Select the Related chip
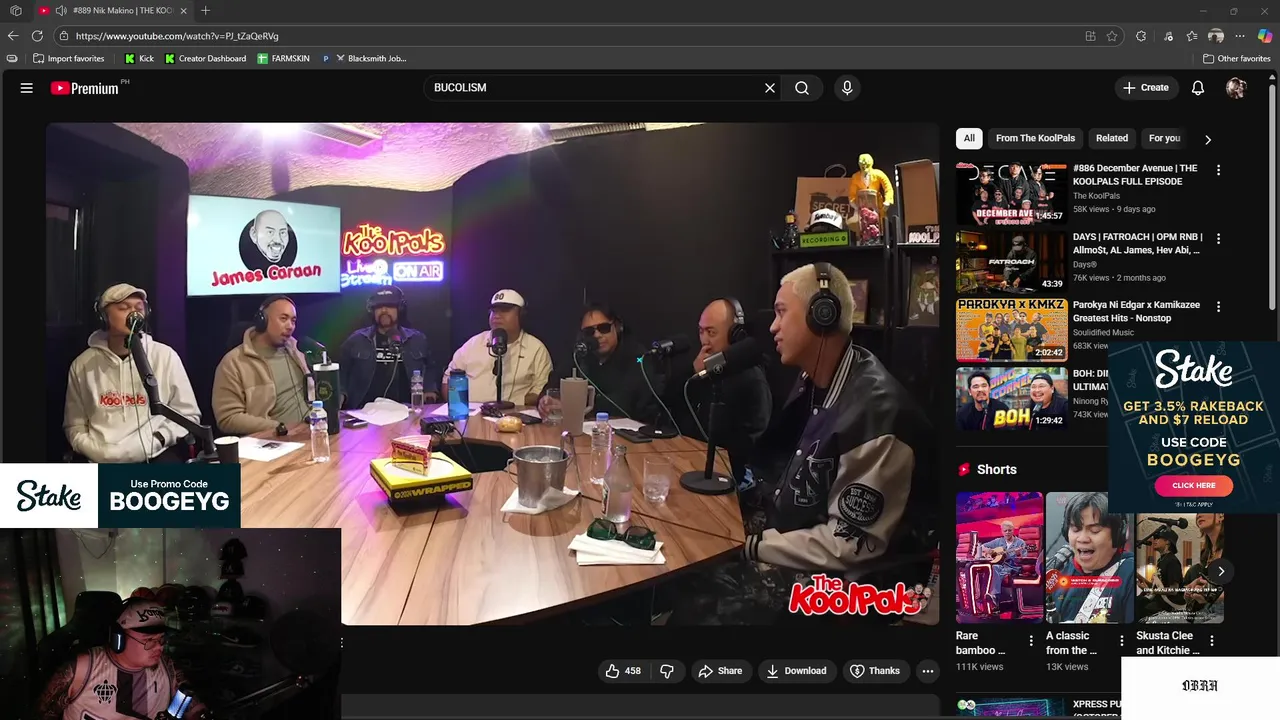Viewport: 1280px width, 720px height. click(x=1111, y=138)
